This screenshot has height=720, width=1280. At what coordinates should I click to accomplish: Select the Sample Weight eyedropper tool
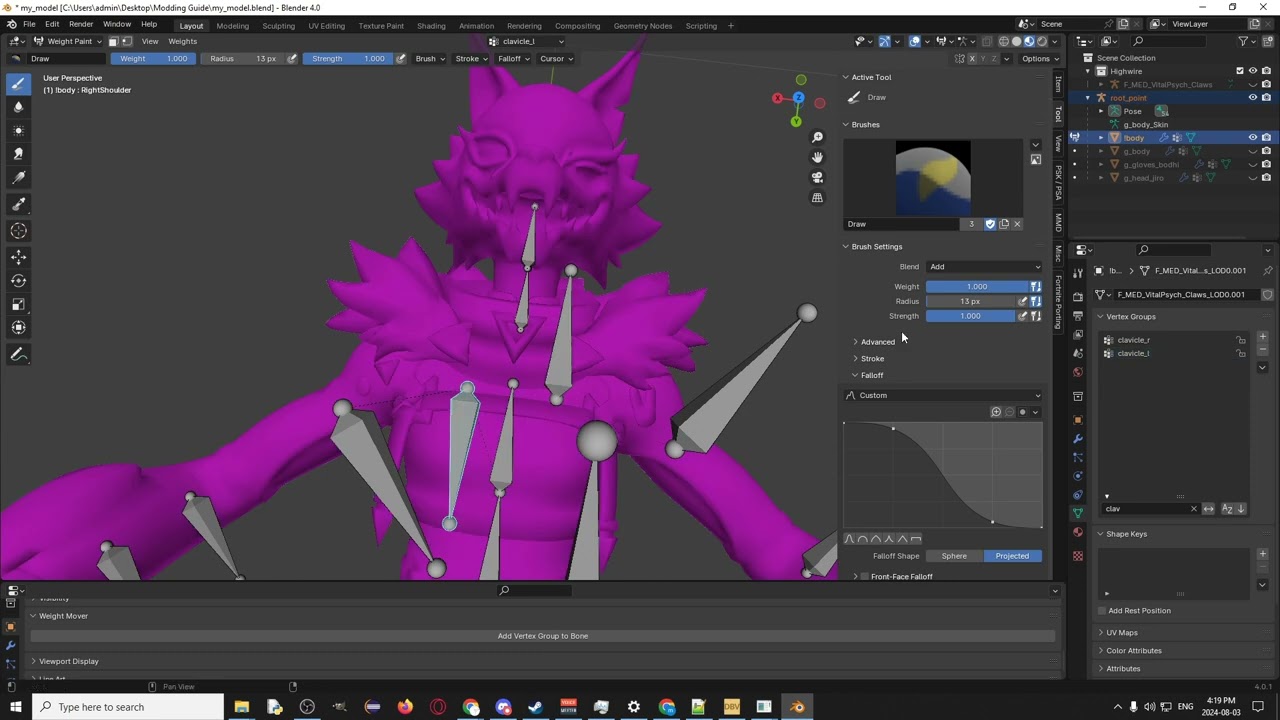tap(18, 204)
